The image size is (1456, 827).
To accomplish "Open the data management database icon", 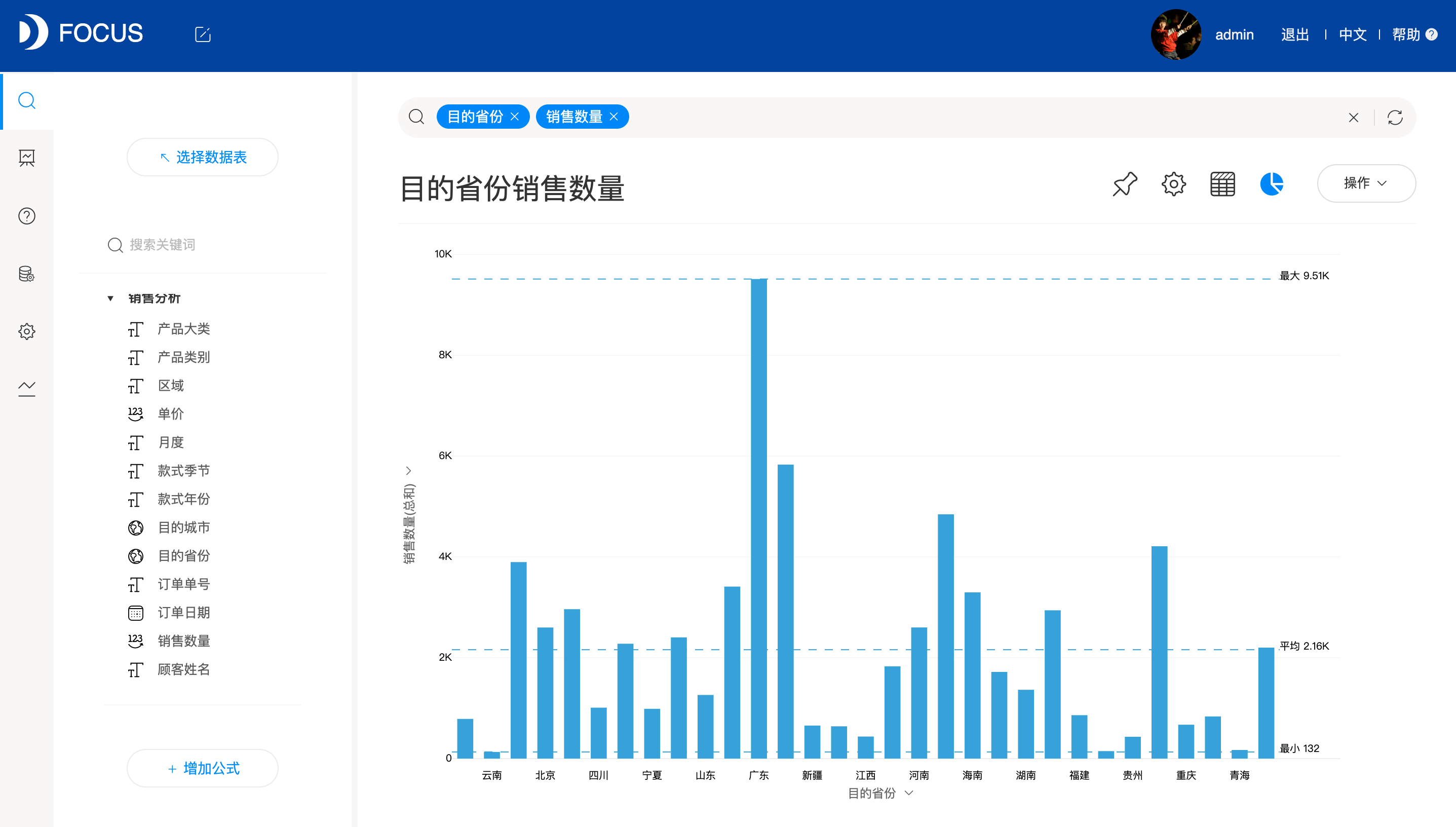I will click(27, 274).
